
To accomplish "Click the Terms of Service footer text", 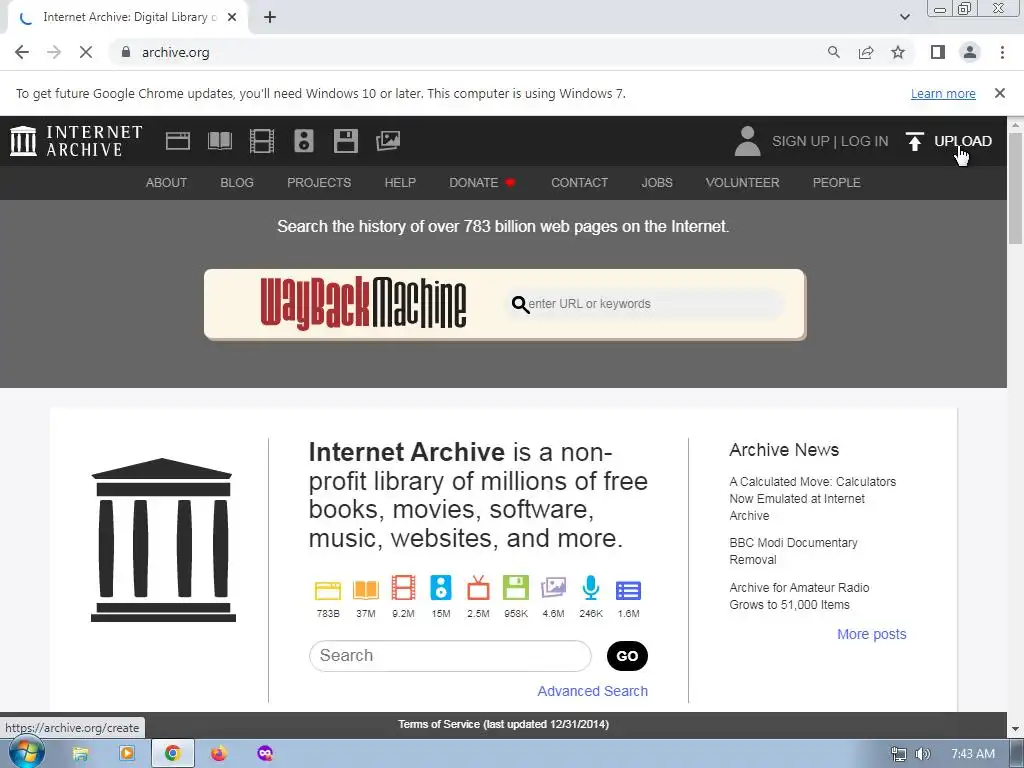I will click(504, 724).
